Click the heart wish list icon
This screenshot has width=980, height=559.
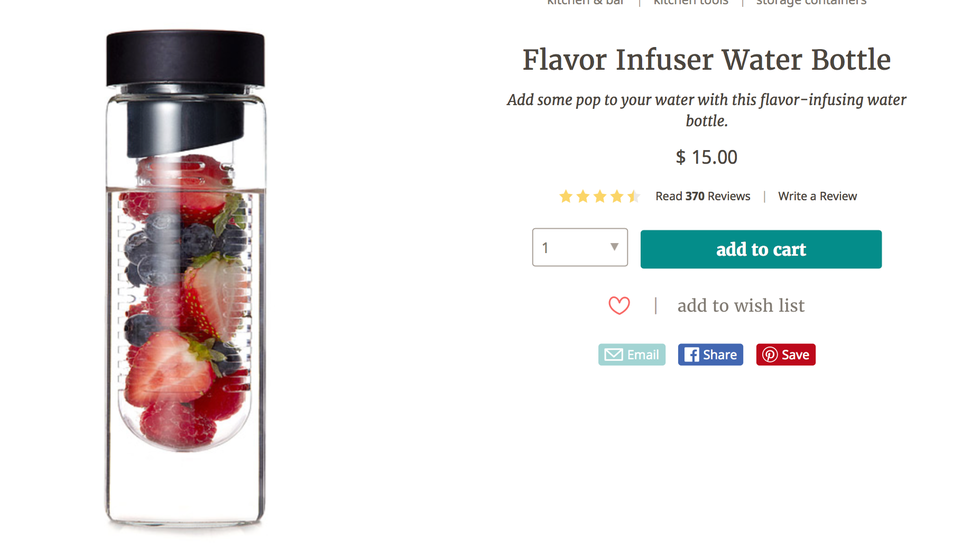pos(619,306)
